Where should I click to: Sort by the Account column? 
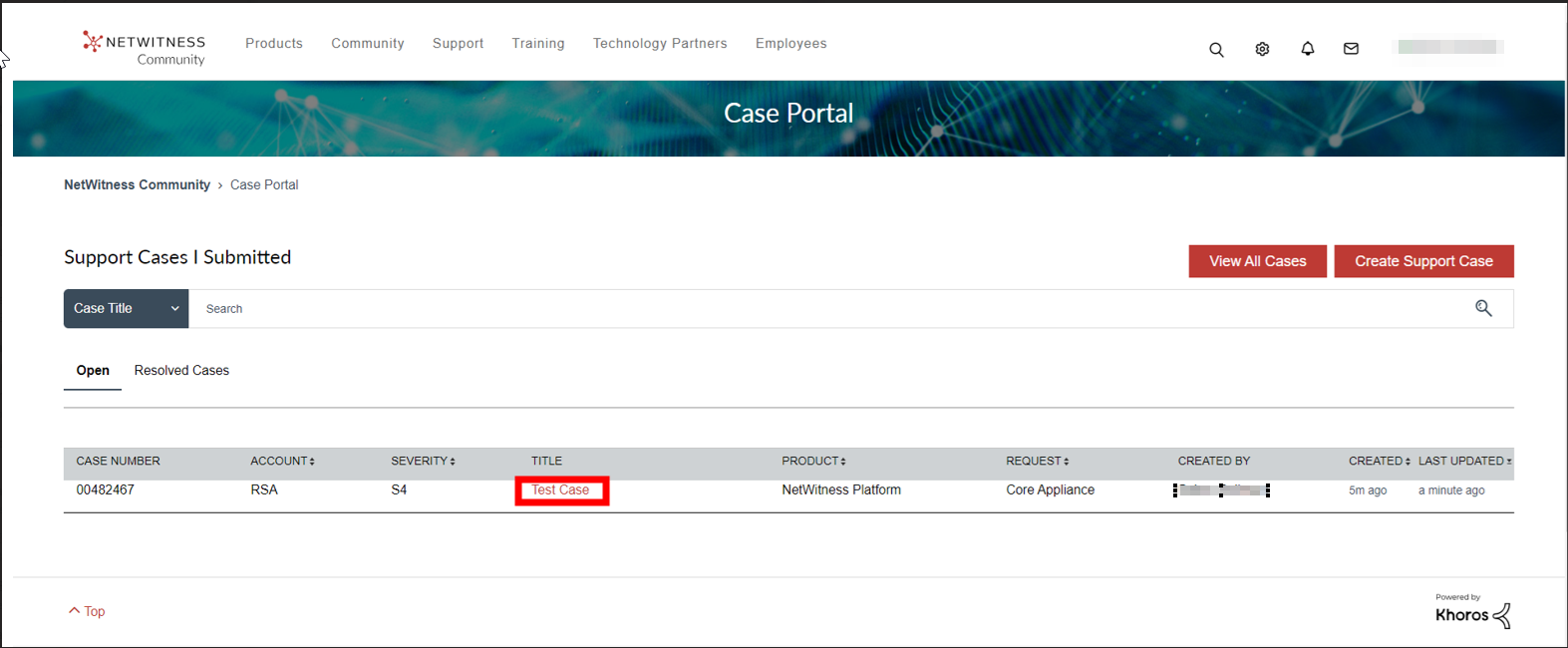pyautogui.click(x=282, y=461)
